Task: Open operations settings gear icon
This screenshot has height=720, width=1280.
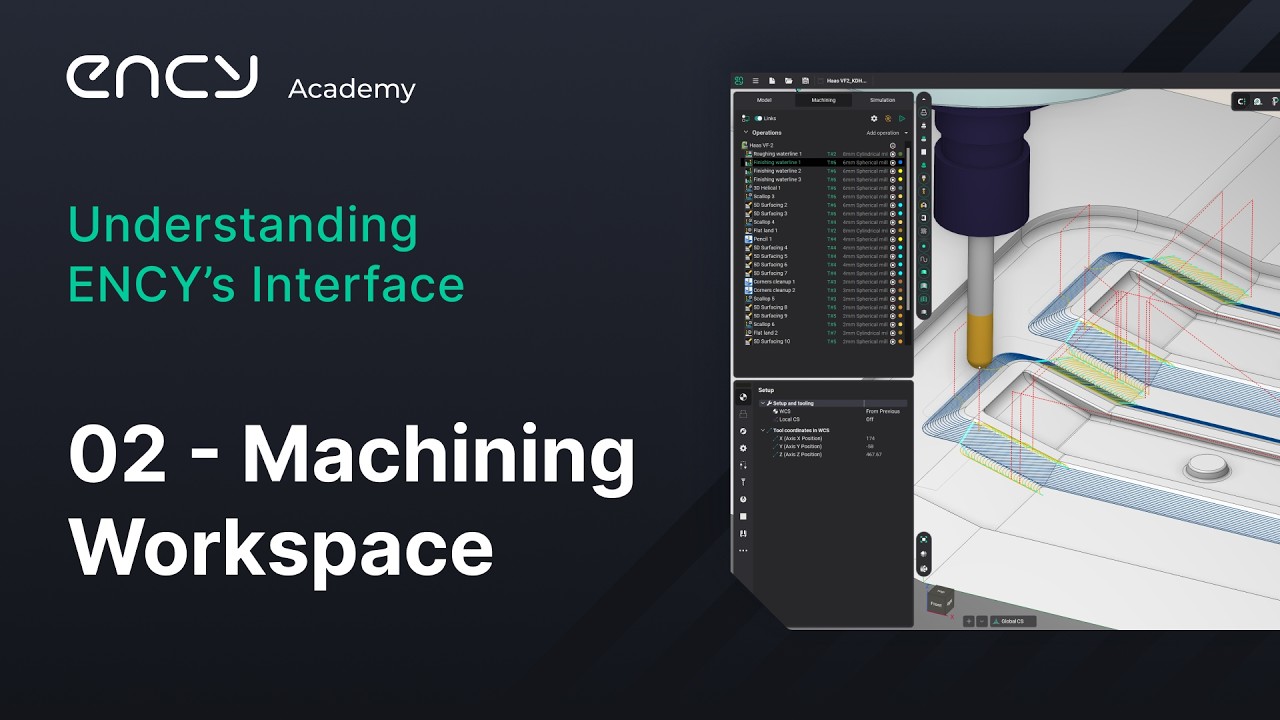Action: 874,118
